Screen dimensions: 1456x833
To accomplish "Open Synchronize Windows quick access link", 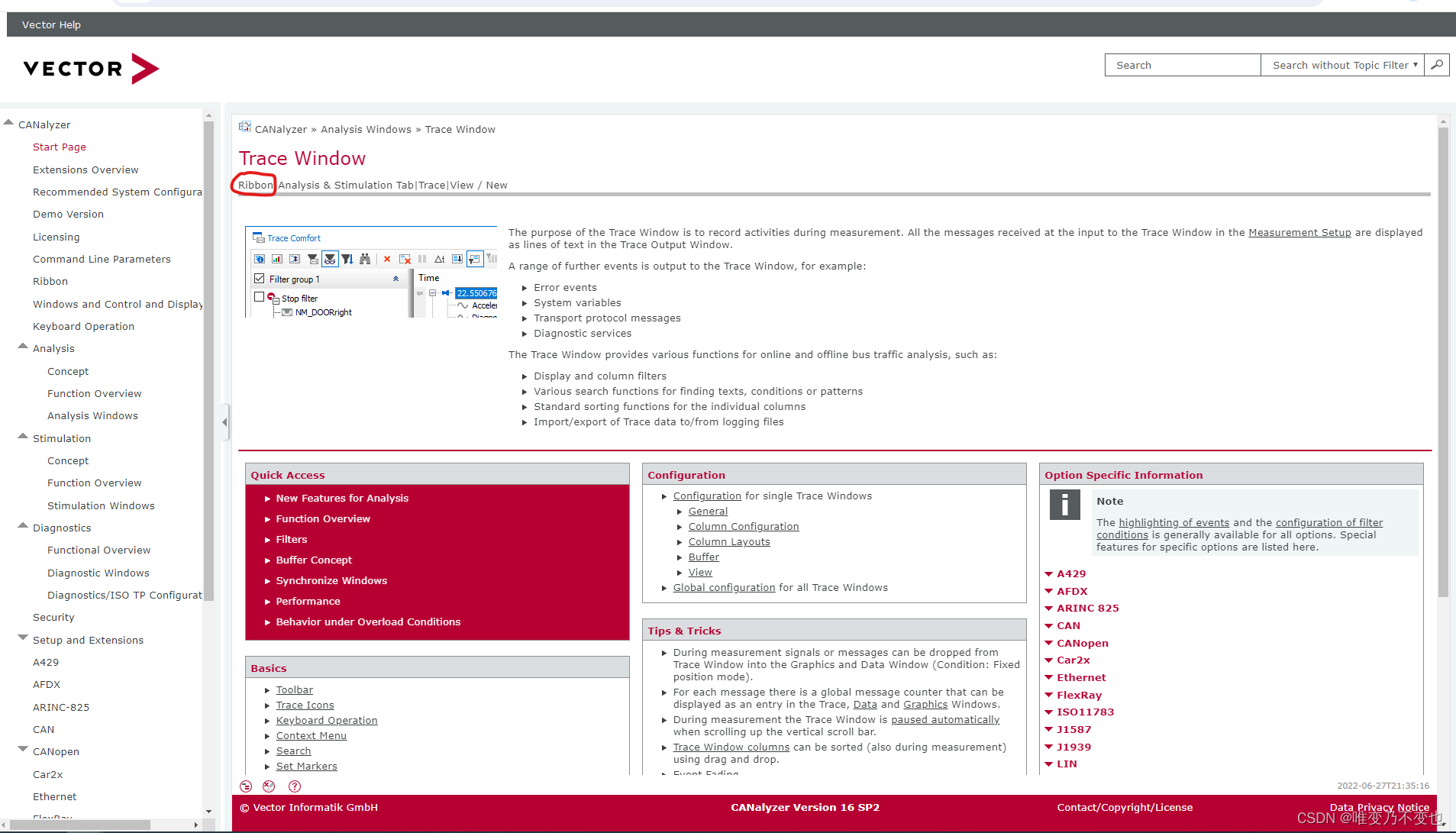I will 331,580.
